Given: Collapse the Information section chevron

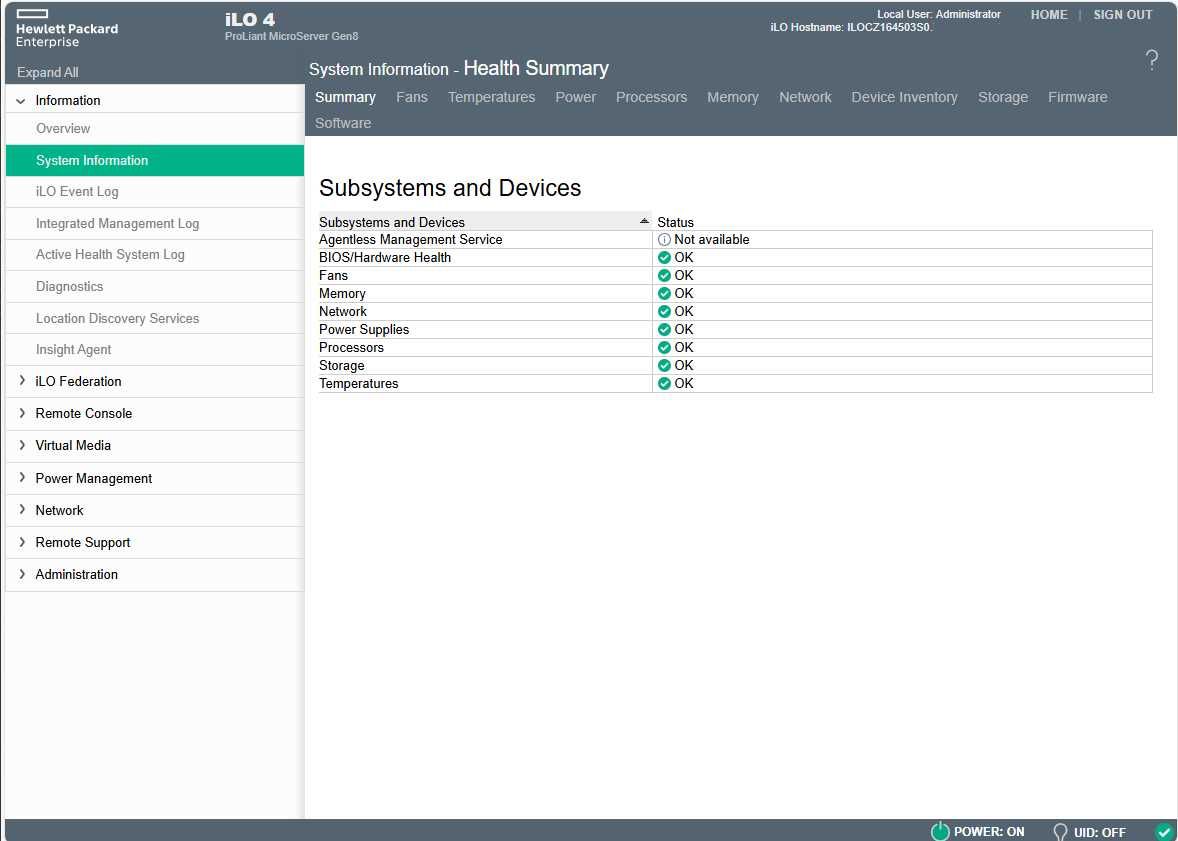Looking at the screenshot, I should [21, 101].
